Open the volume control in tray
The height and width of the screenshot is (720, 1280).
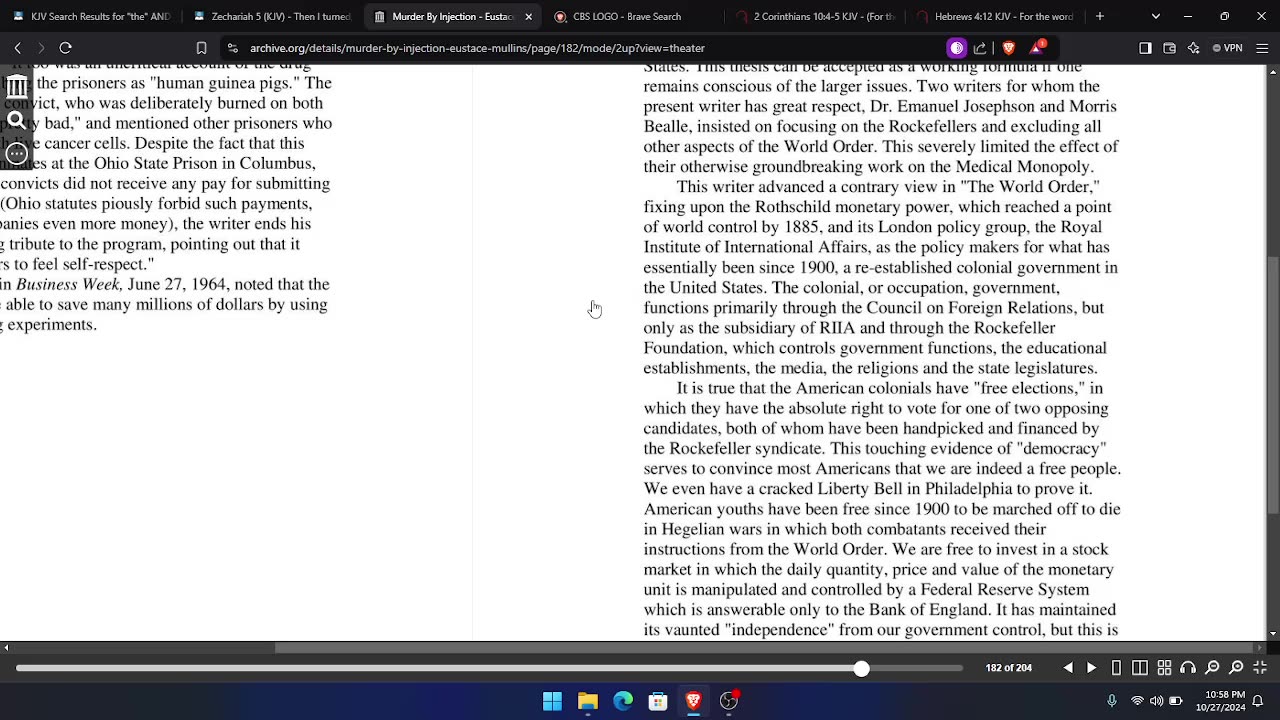tap(1156, 701)
